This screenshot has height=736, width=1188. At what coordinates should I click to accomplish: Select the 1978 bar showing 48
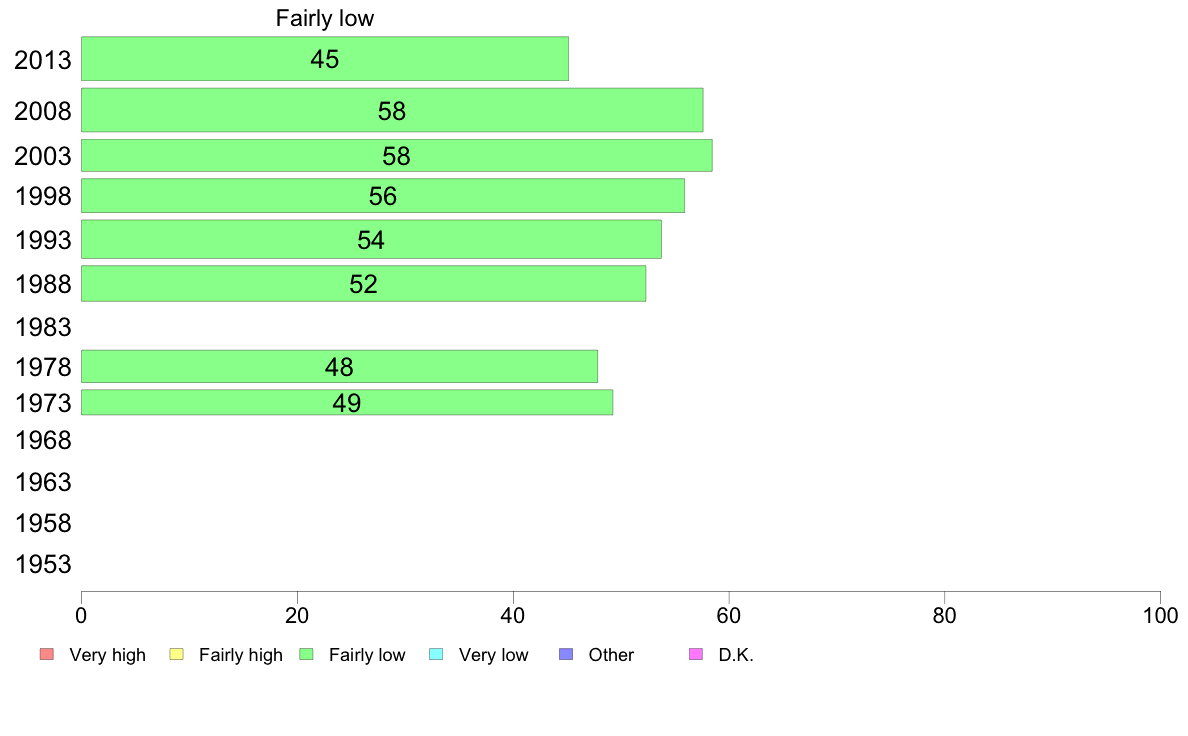[339, 366]
